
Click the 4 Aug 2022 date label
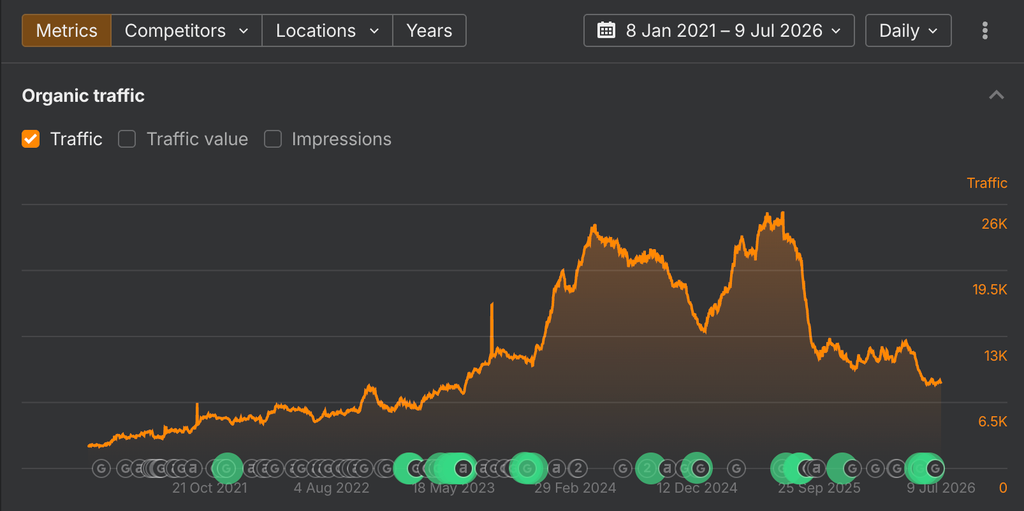coord(331,488)
